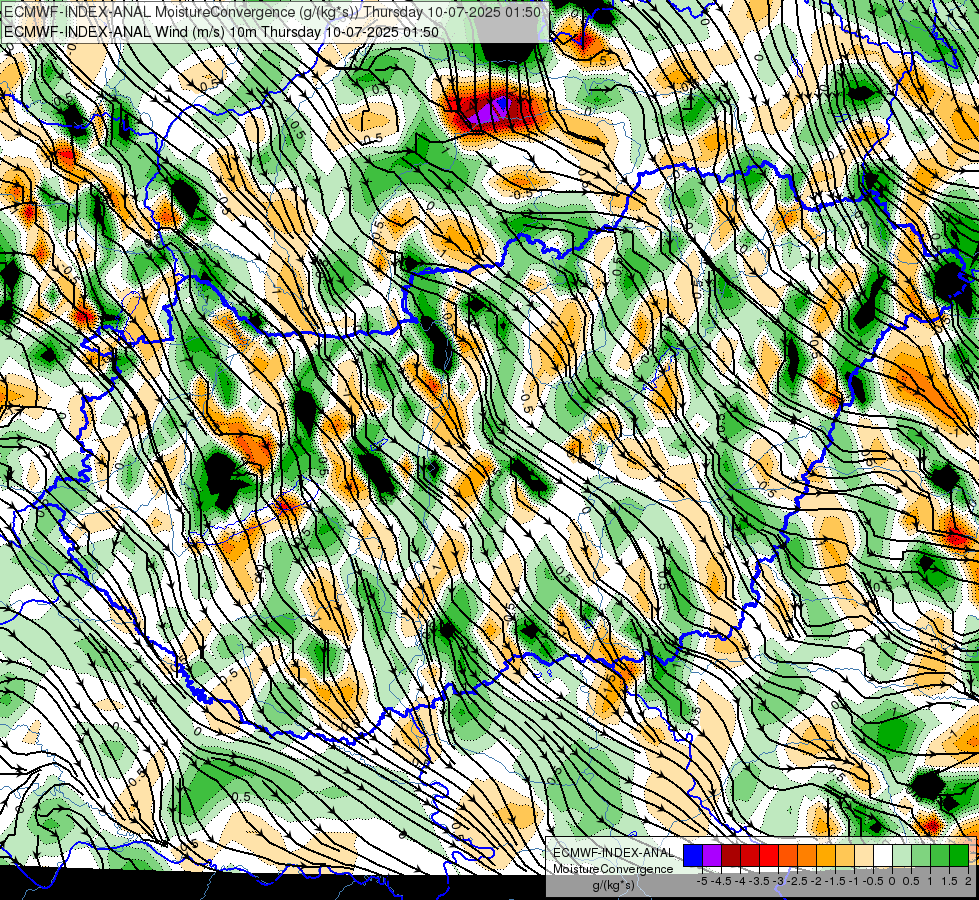The width and height of the screenshot is (979, 900).
Task: Click the darkest green swatch ending at 2
Action: point(959,856)
